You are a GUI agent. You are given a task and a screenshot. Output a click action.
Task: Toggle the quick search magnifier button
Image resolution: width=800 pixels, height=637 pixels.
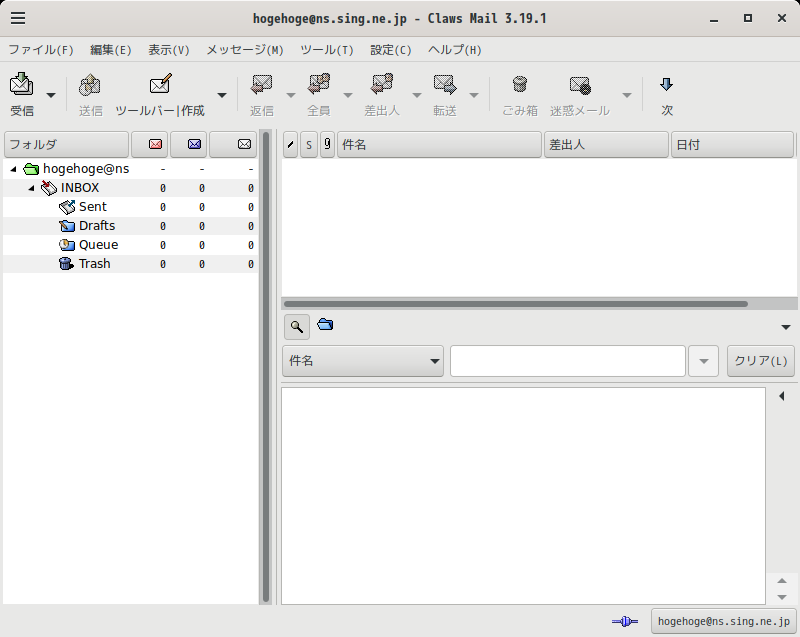pos(297,326)
